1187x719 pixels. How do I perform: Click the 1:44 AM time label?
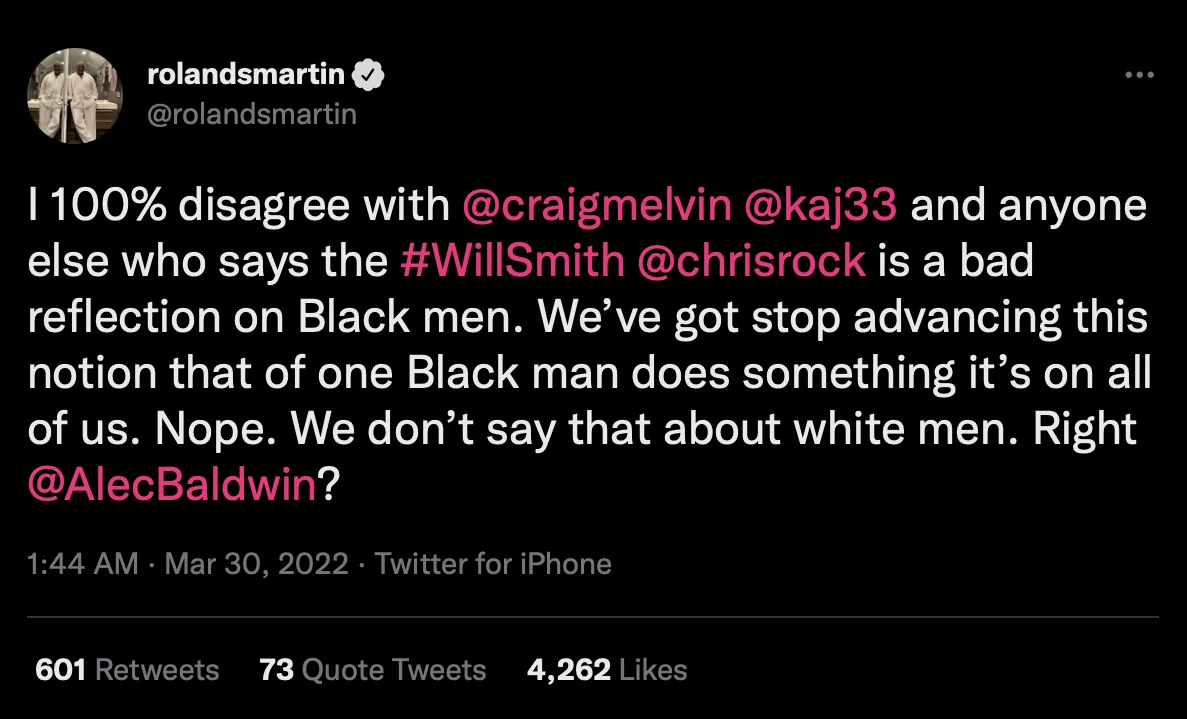coord(81,563)
